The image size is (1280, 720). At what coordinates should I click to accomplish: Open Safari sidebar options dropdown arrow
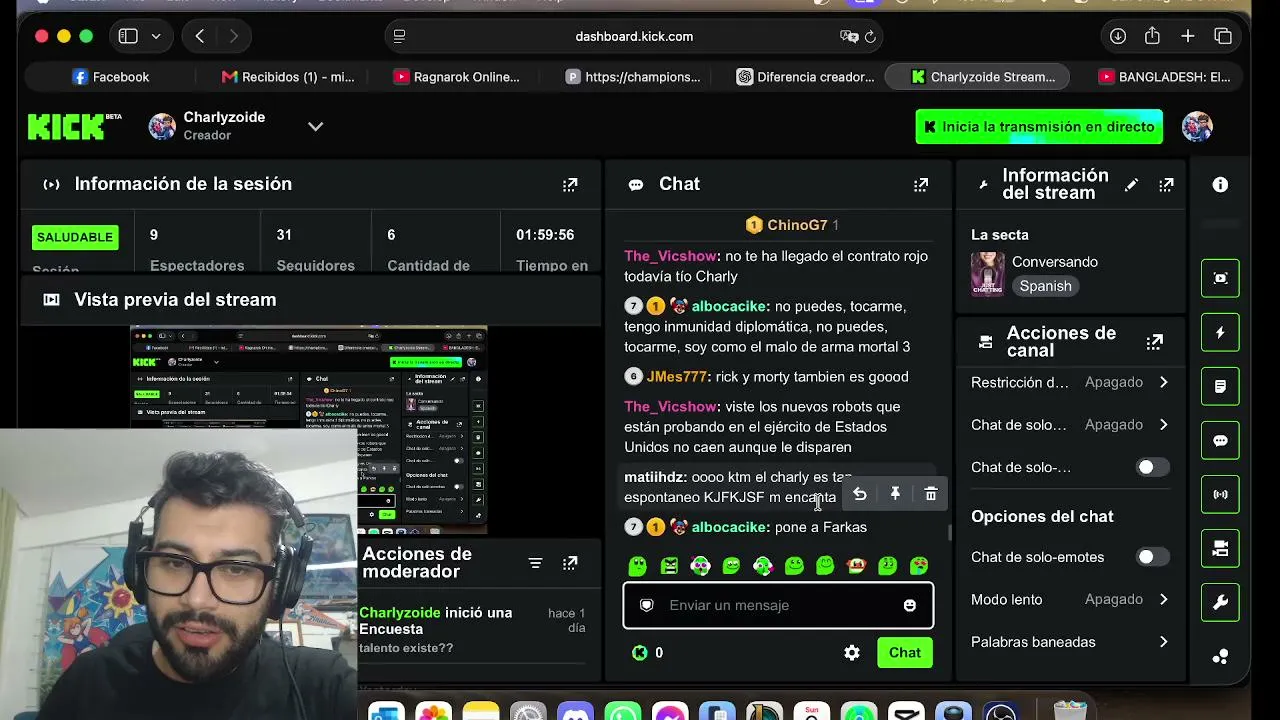(156, 36)
